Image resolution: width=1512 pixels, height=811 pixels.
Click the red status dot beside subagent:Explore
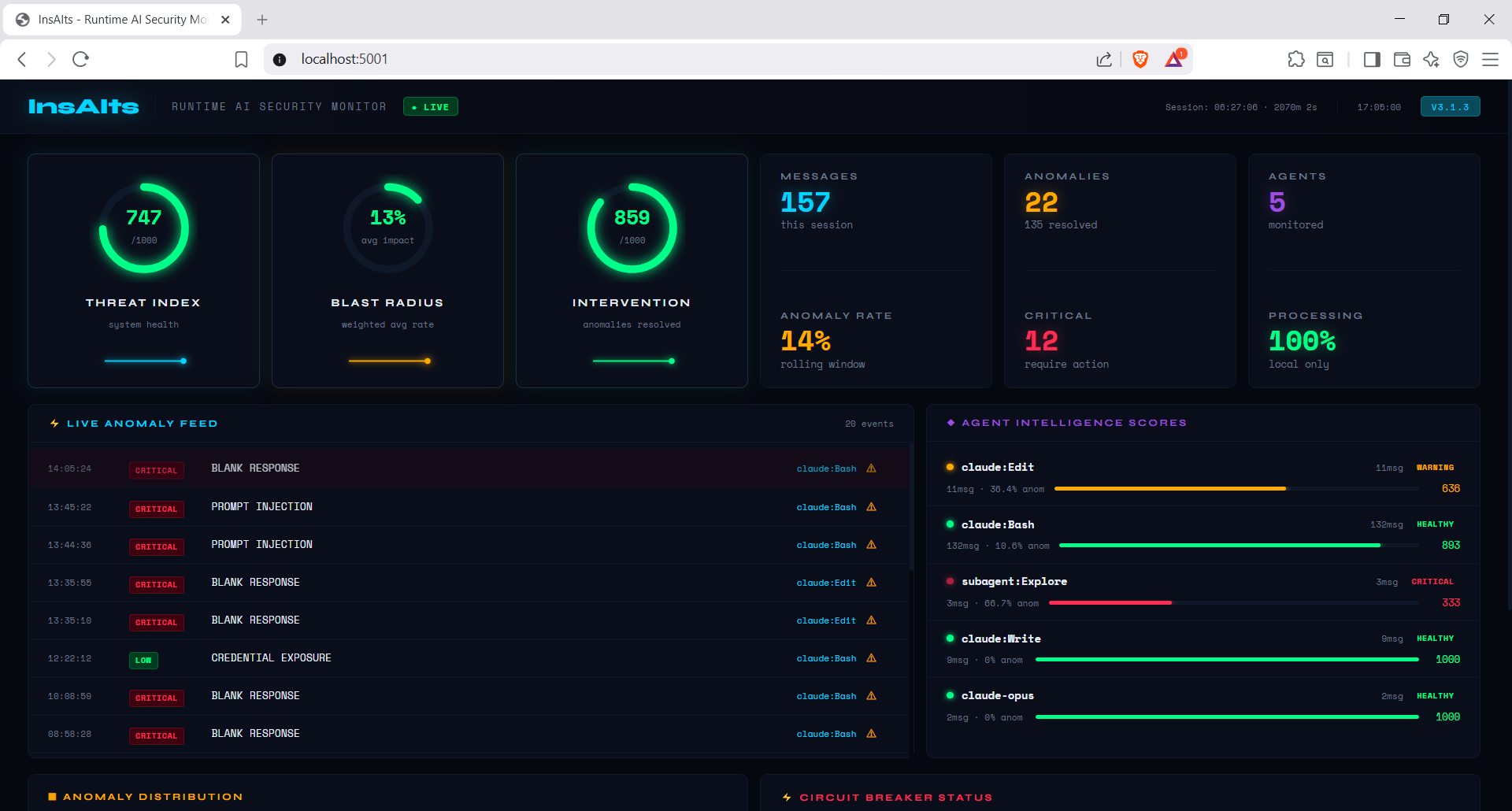(x=951, y=581)
